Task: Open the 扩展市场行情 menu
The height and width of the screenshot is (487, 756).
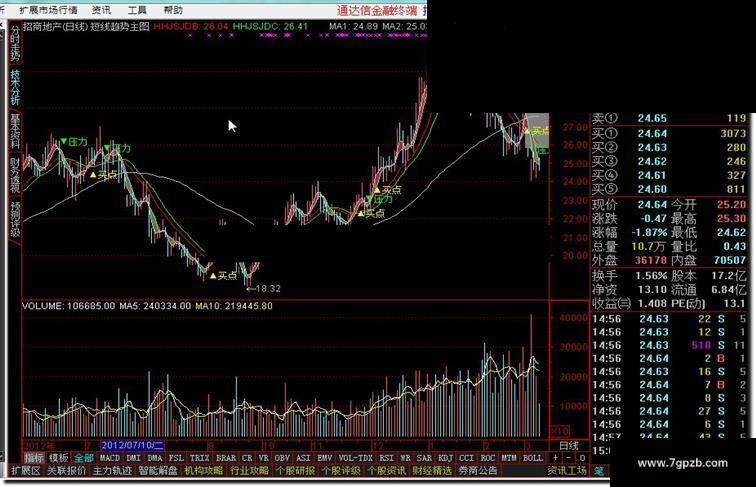Action: [x=48, y=10]
